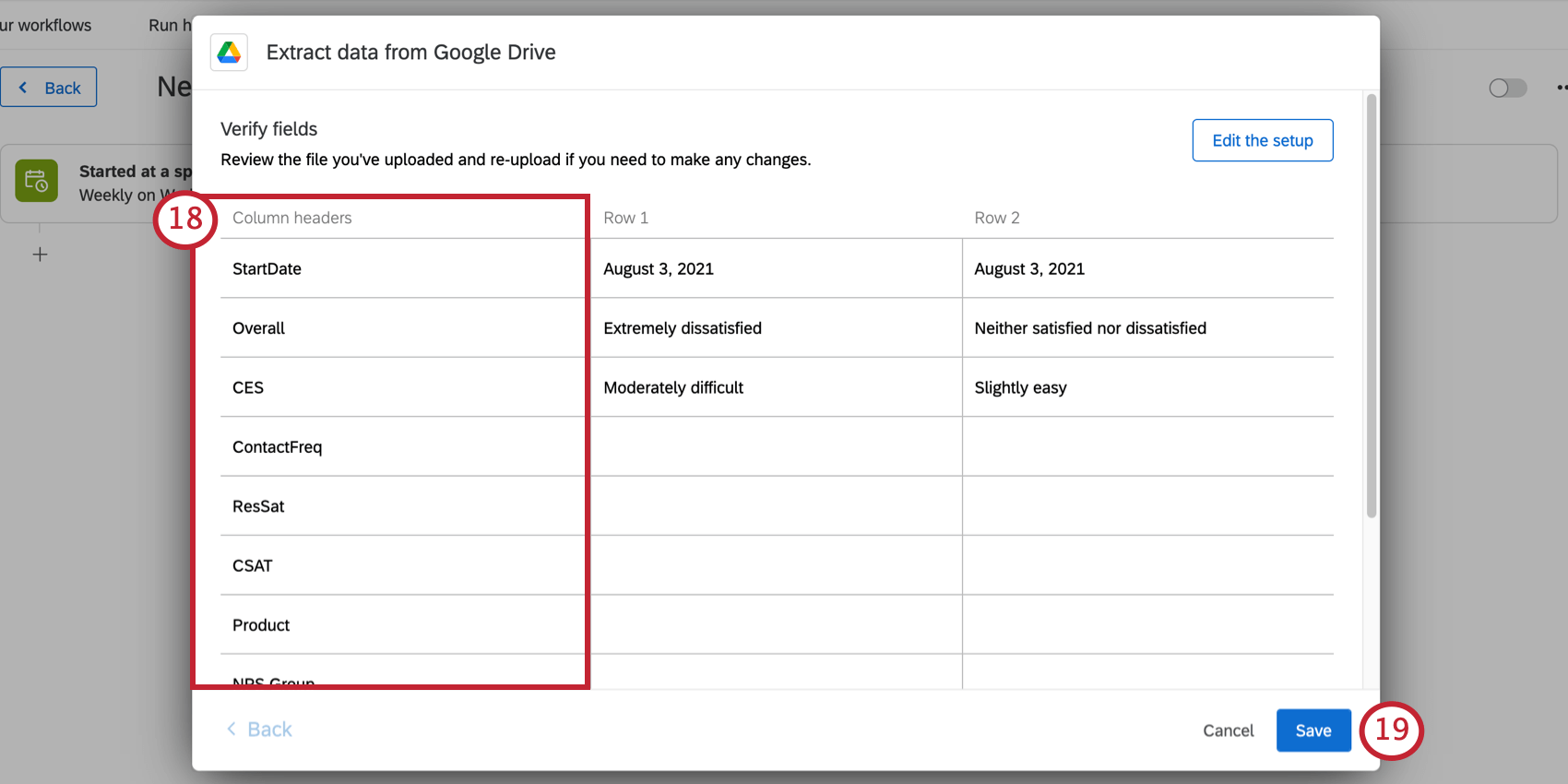Click the dialog Back chevron arrow
Image resolution: width=1568 pixels, height=784 pixels.
point(232,729)
